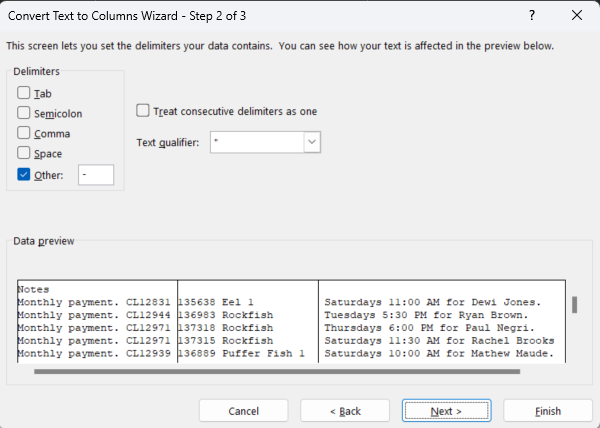
Task: Select the first preview column with Notes
Action: pyautogui.click(x=97, y=321)
